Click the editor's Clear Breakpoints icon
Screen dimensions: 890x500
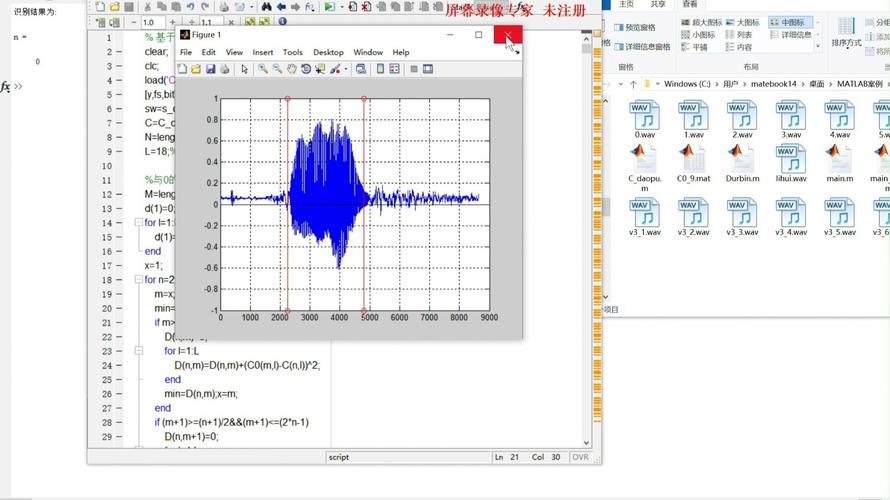[367, 7]
